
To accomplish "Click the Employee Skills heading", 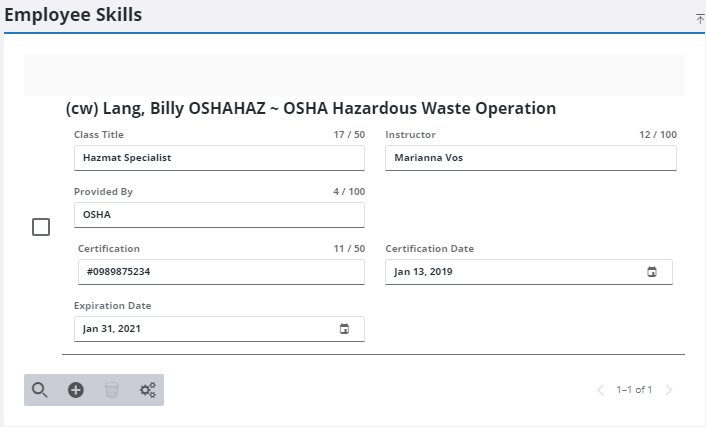I will tap(73, 15).
